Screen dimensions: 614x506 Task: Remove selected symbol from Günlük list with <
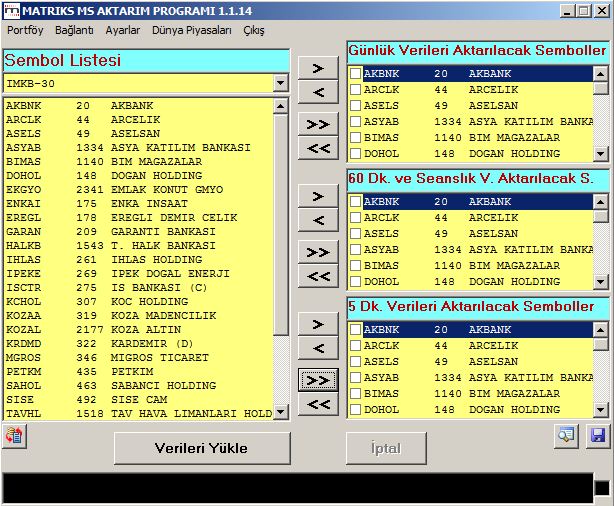[318, 92]
